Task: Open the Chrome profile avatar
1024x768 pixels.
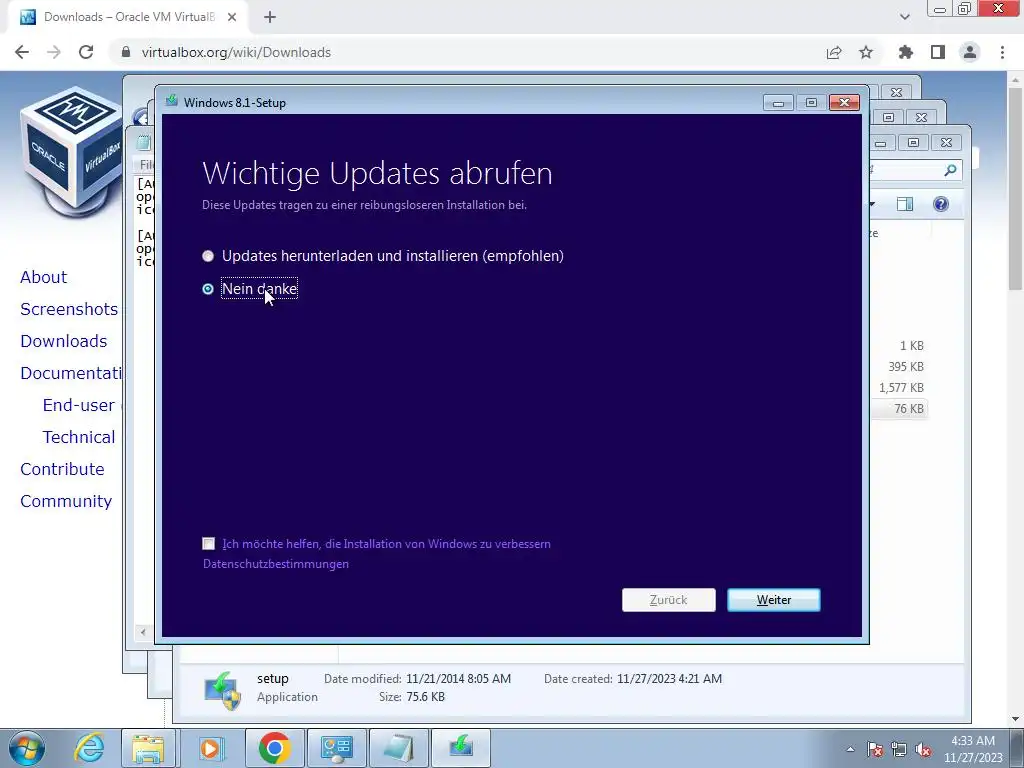Action: pyautogui.click(x=970, y=52)
